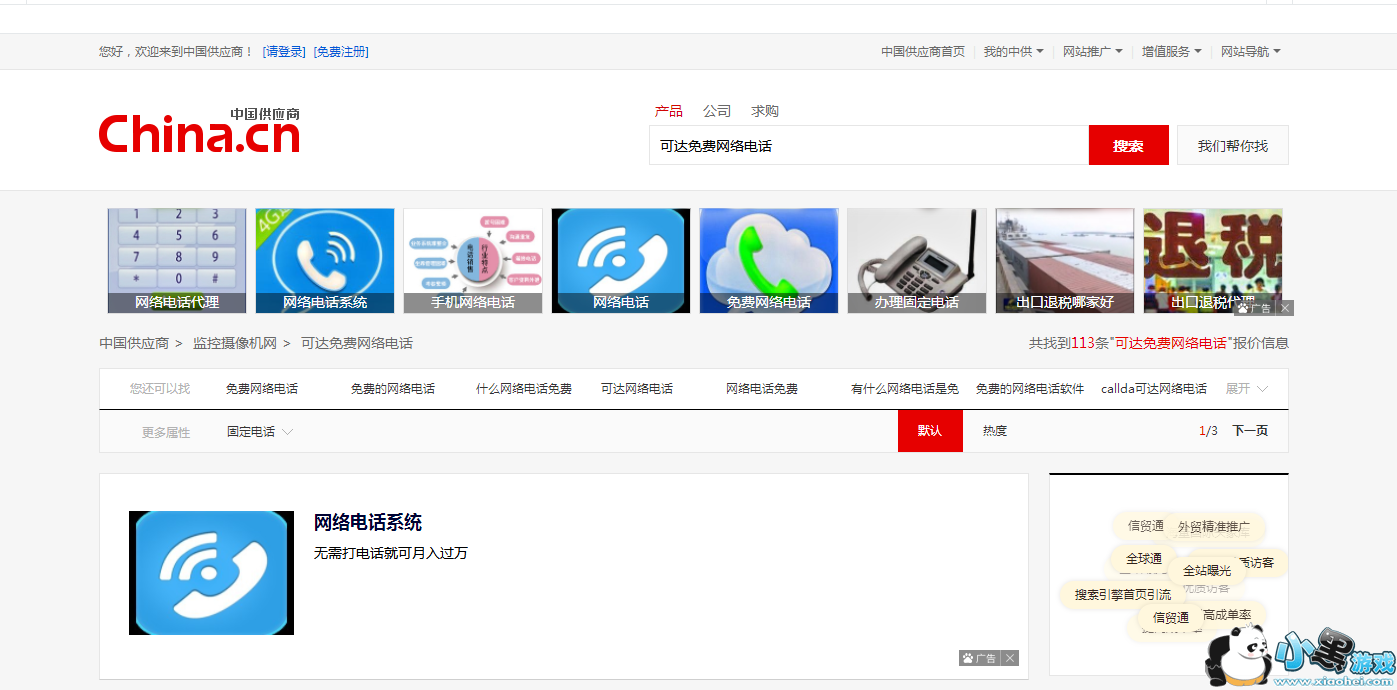Click the 全站曝光 bubble
Screen dimensions: 1397x690
click(x=1207, y=571)
